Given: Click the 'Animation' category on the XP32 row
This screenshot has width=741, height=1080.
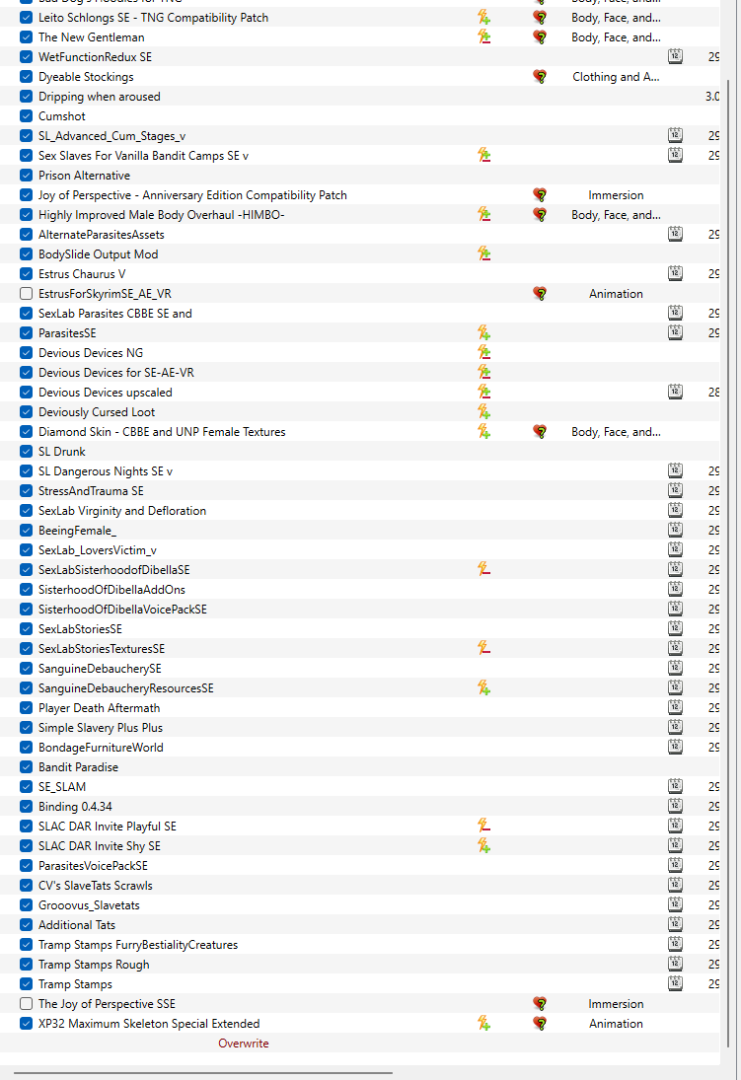Looking at the screenshot, I should (x=616, y=1024).
